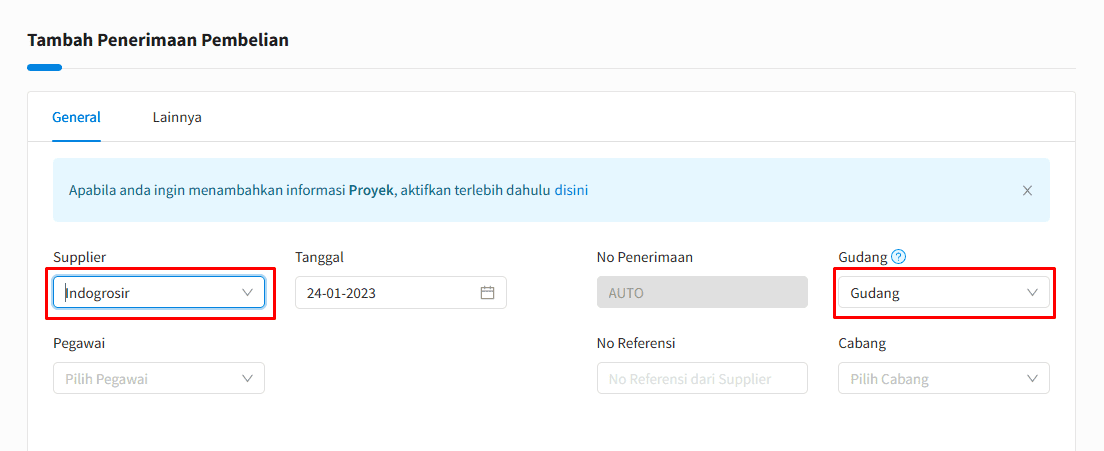Expand the Pilih Pegawai dropdown
The height and width of the screenshot is (451, 1104).
point(159,379)
